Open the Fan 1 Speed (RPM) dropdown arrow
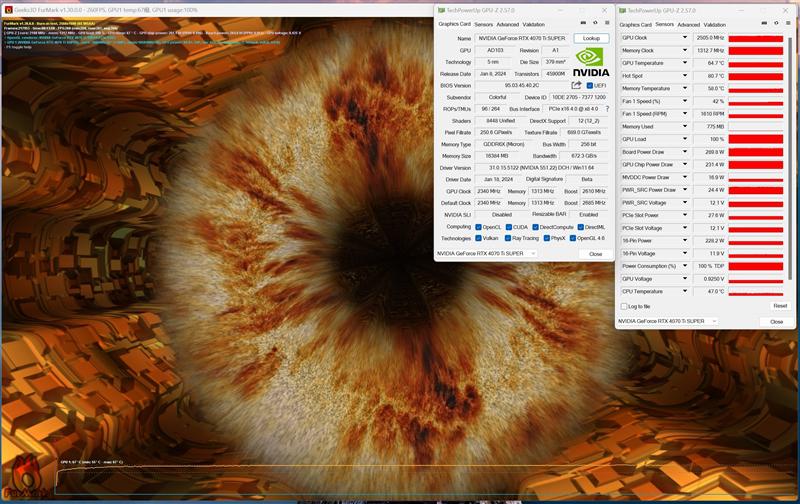Image resolution: width=800 pixels, height=504 pixels. coord(685,114)
